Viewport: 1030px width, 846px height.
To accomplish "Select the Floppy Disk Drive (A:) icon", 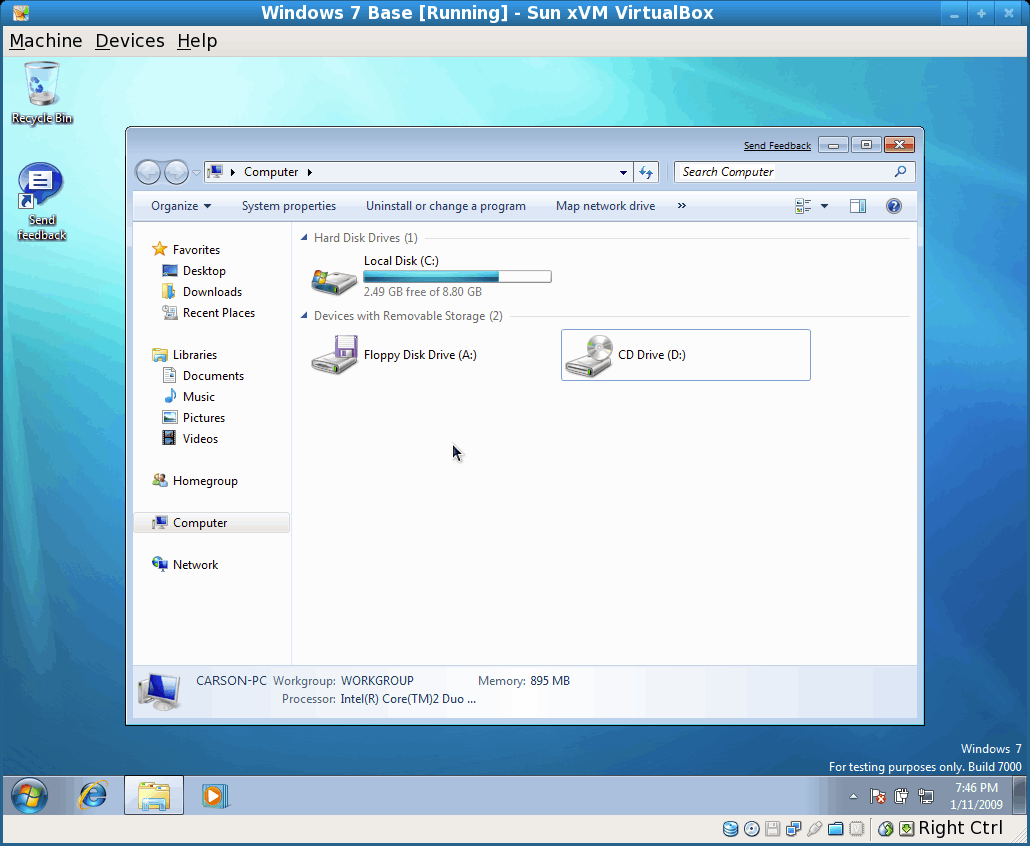I will pyautogui.click(x=334, y=355).
